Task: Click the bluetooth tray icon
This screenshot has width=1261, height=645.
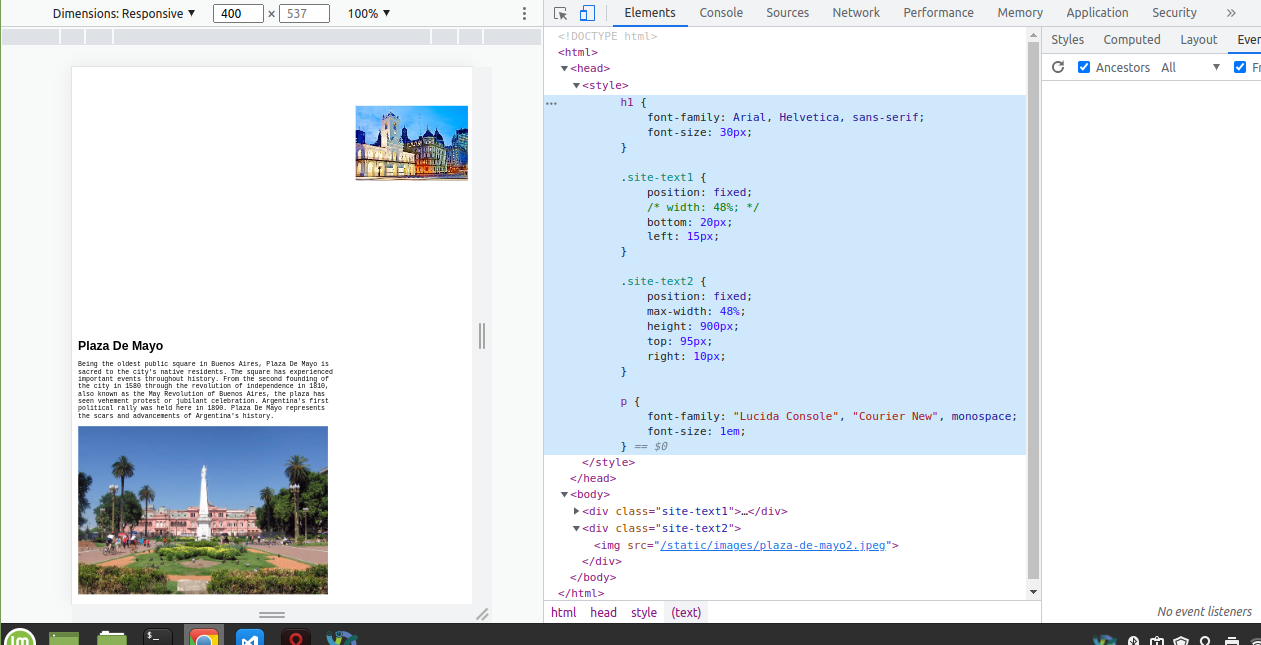Action: point(1134,640)
